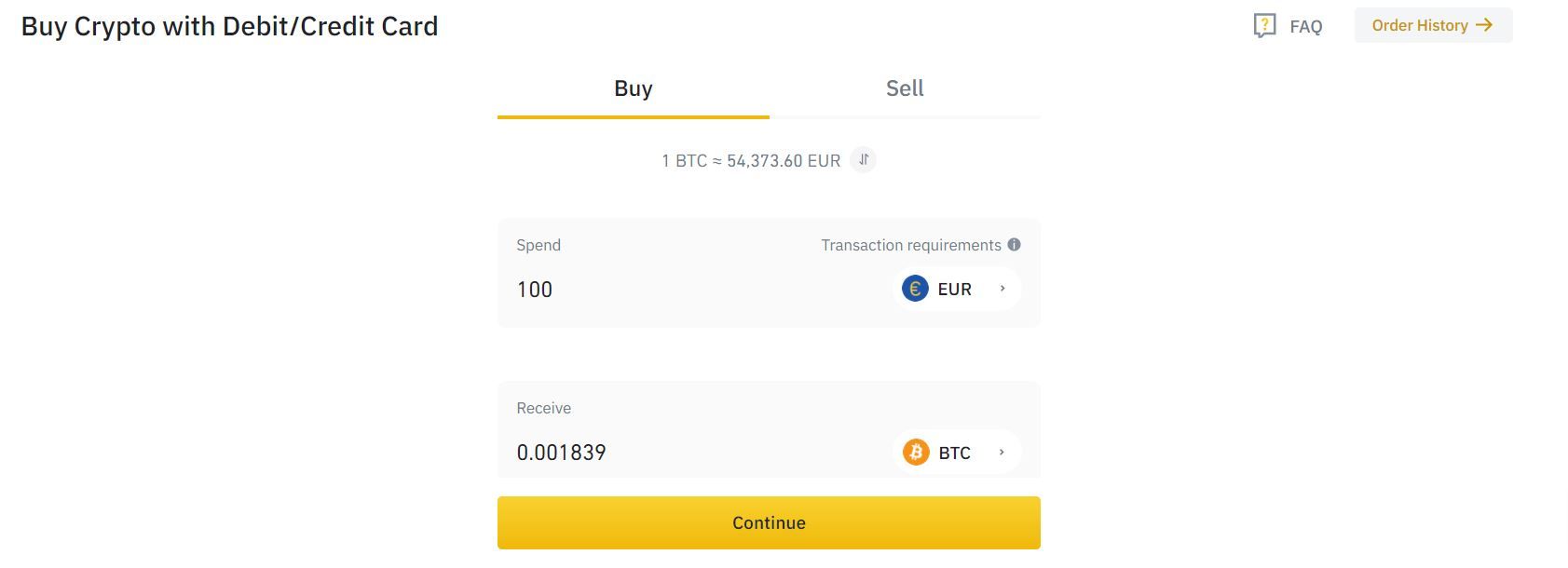
Task: Click the Order History arrow icon
Action: click(x=1484, y=25)
